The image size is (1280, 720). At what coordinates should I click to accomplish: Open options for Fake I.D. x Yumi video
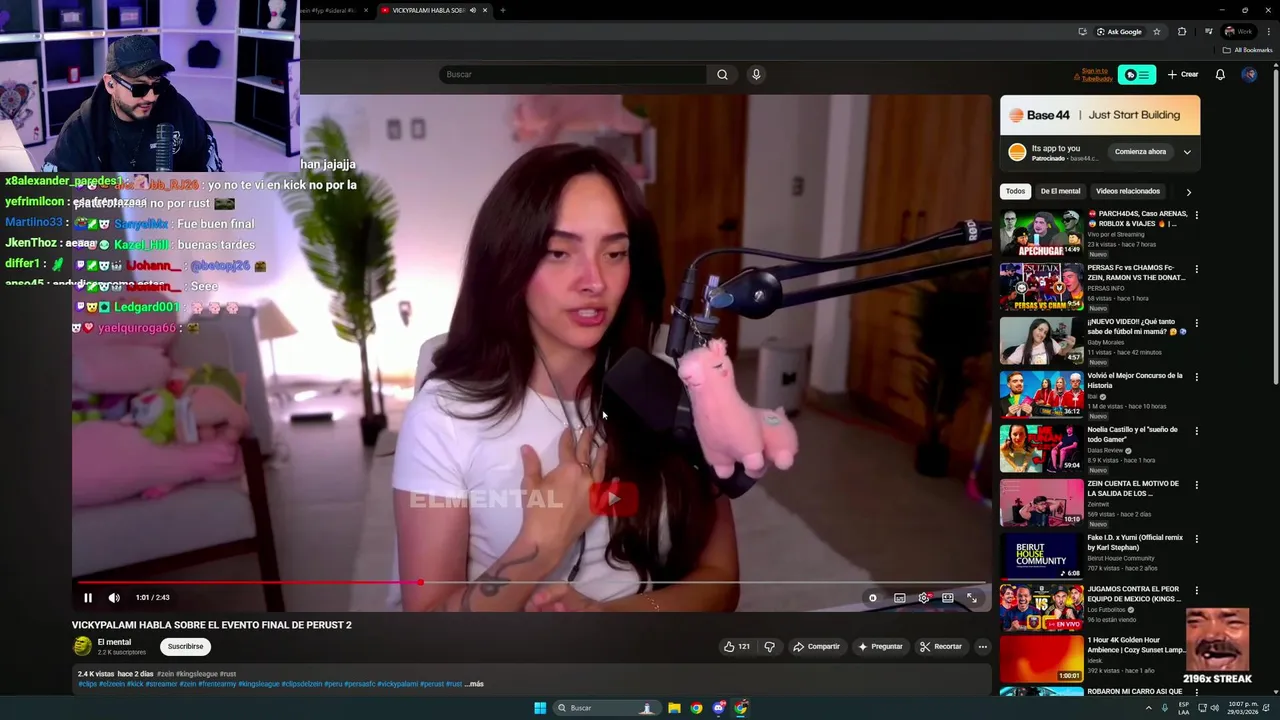click(x=1196, y=539)
